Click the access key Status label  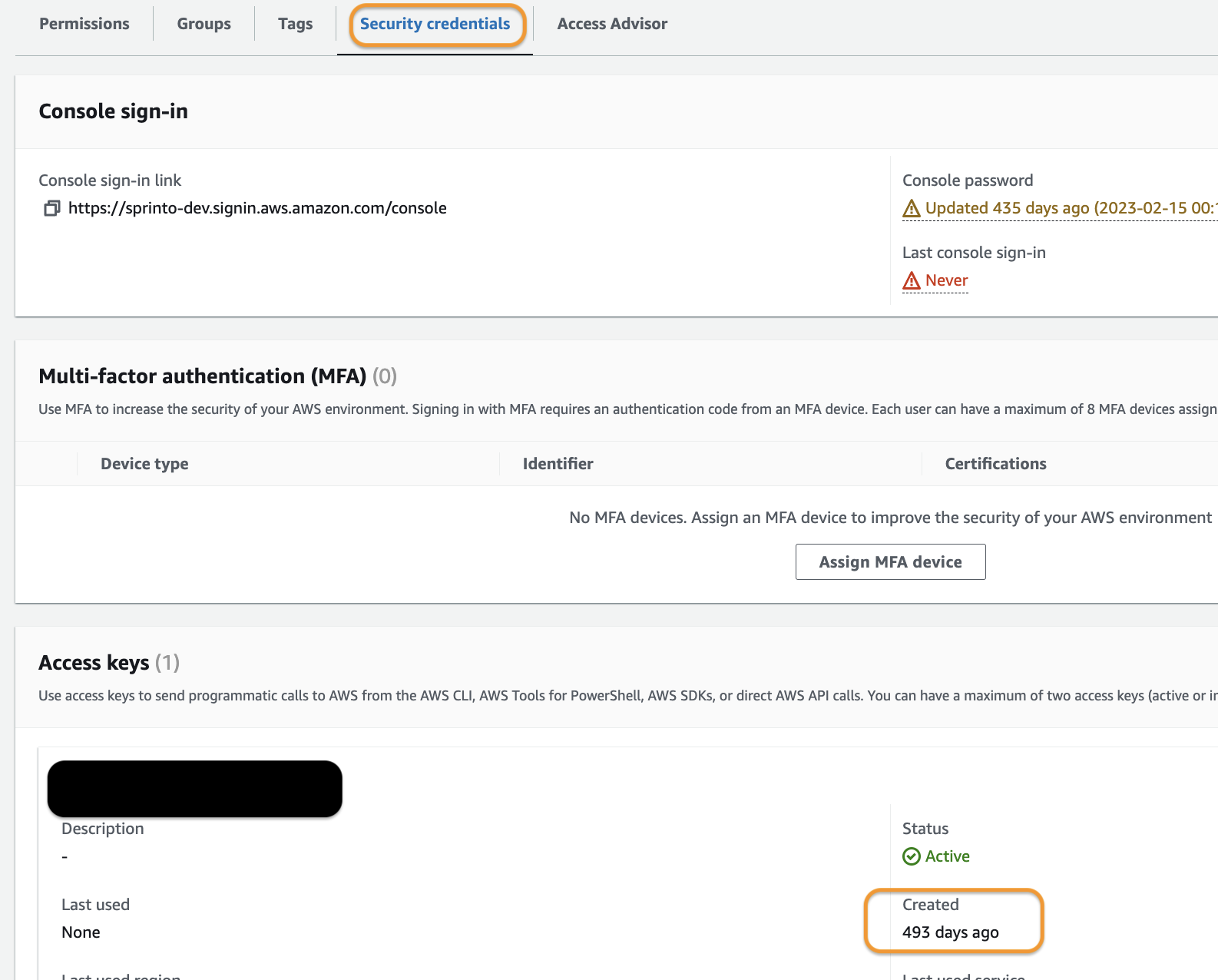tap(925, 829)
